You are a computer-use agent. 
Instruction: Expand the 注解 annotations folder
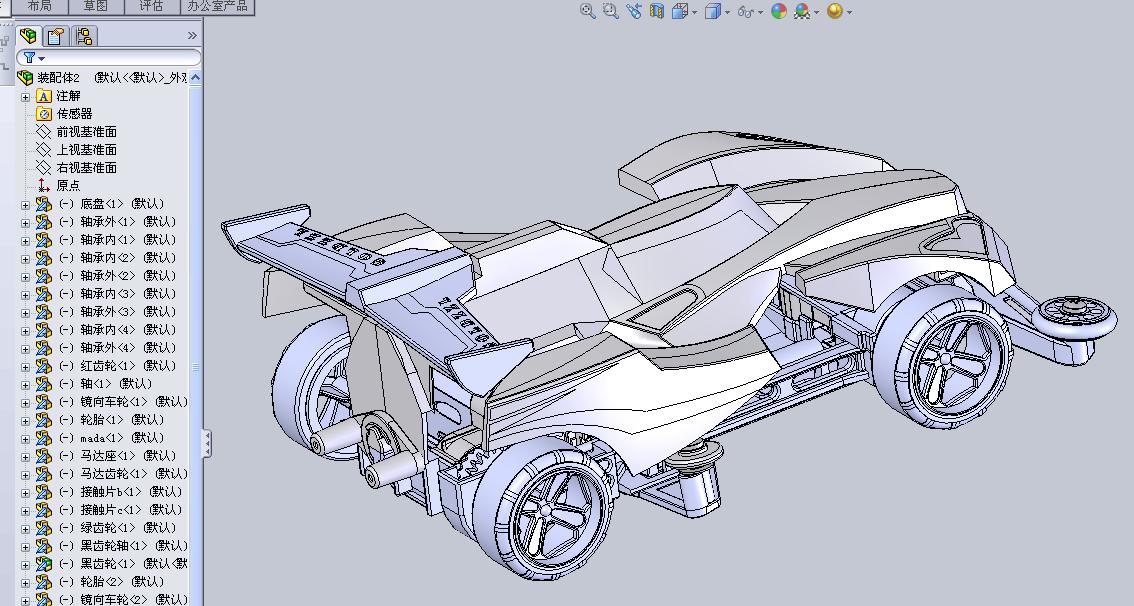point(25,96)
